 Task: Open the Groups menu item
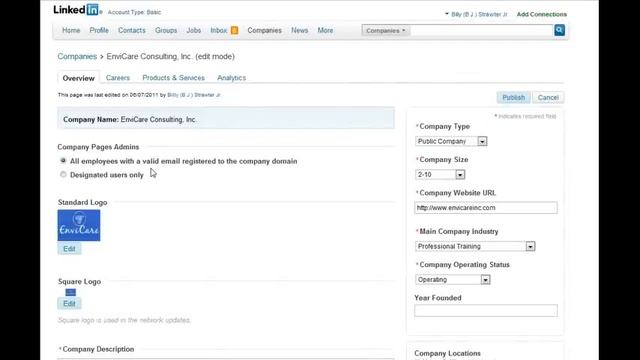click(166, 30)
